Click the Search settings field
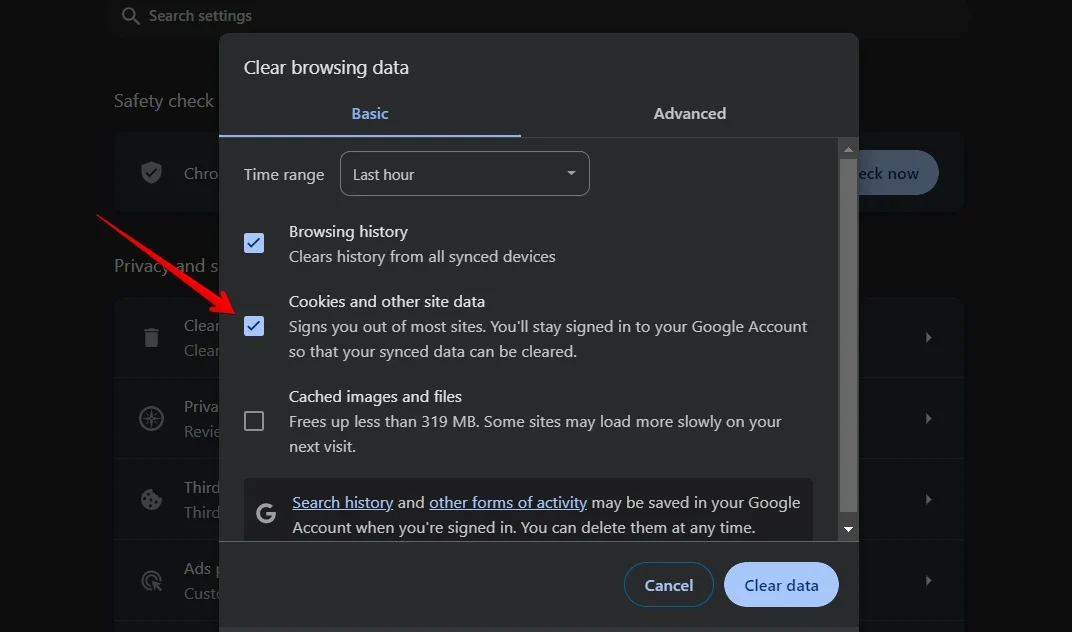 [x=540, y=16]
